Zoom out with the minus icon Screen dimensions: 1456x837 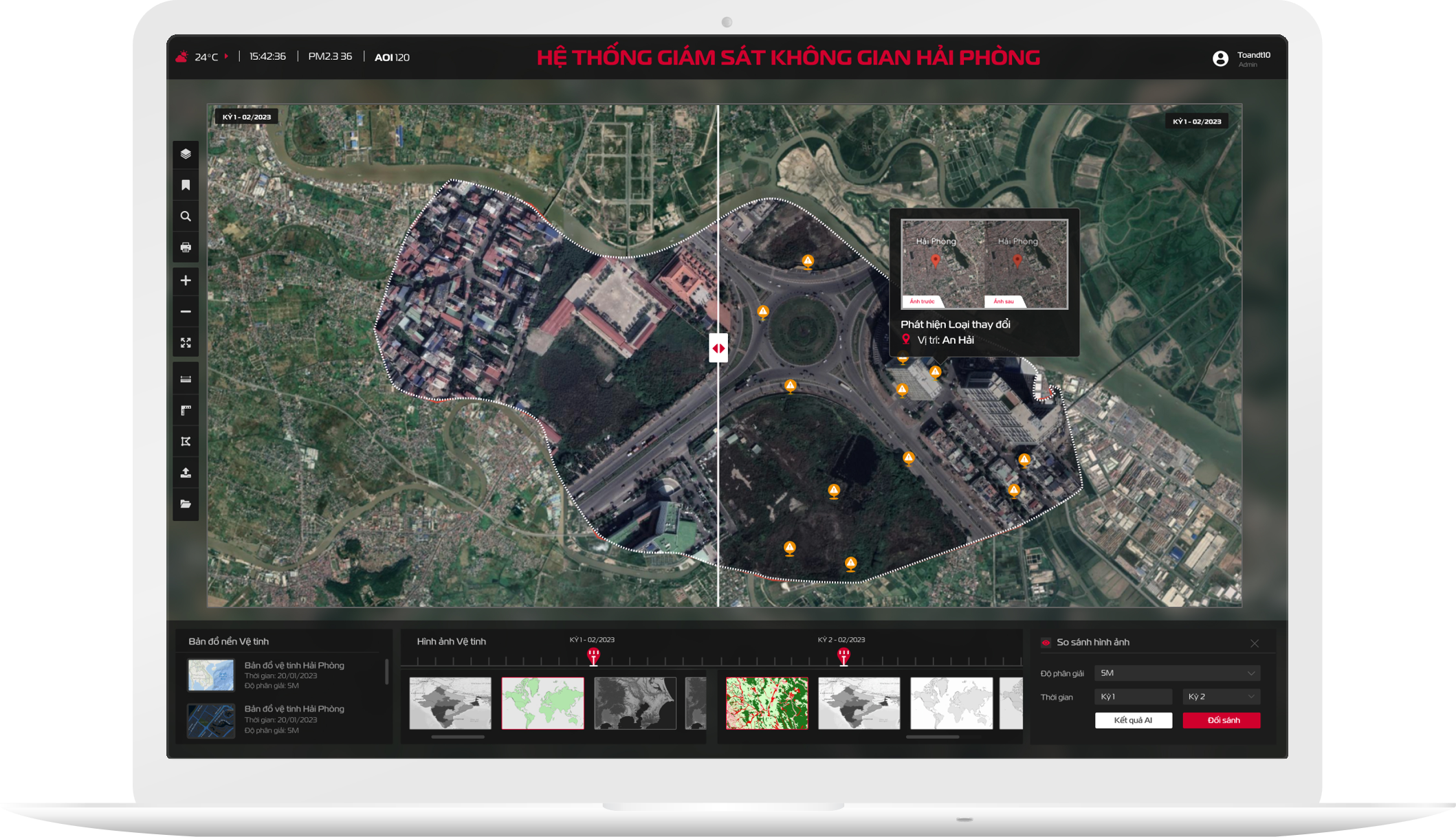[186, 312]
